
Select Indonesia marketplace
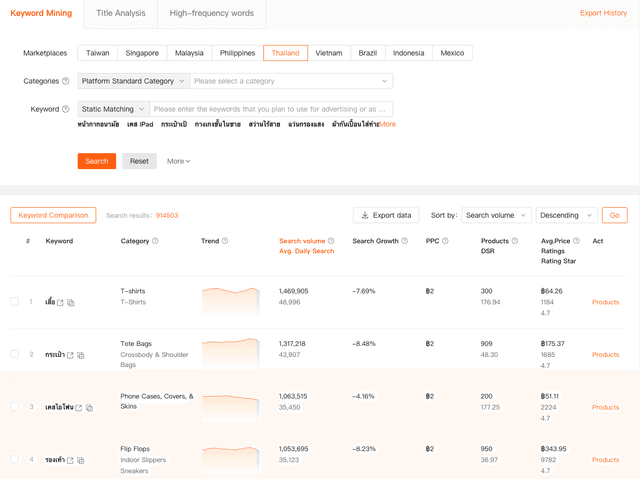pos(409,53)
